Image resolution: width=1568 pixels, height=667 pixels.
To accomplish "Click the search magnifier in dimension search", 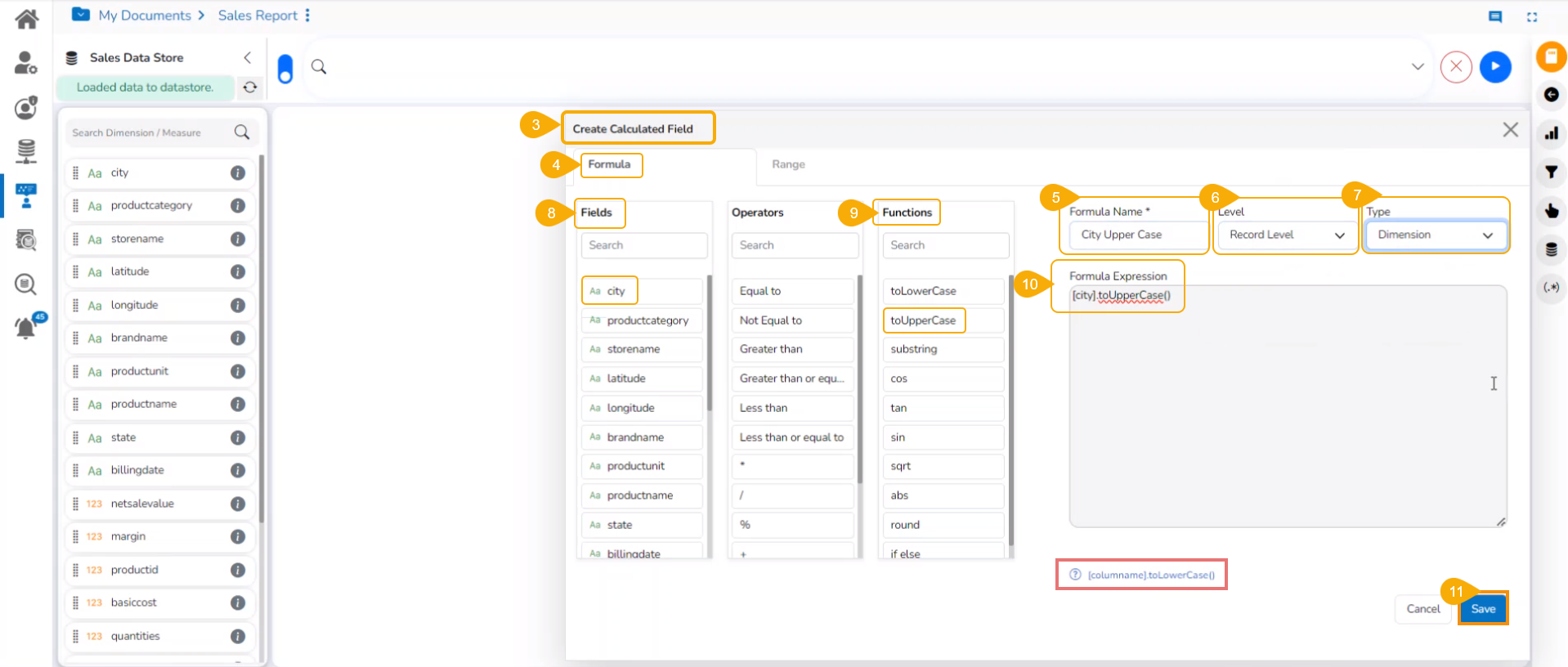I will pyautogui.click(x=242, y=132).
